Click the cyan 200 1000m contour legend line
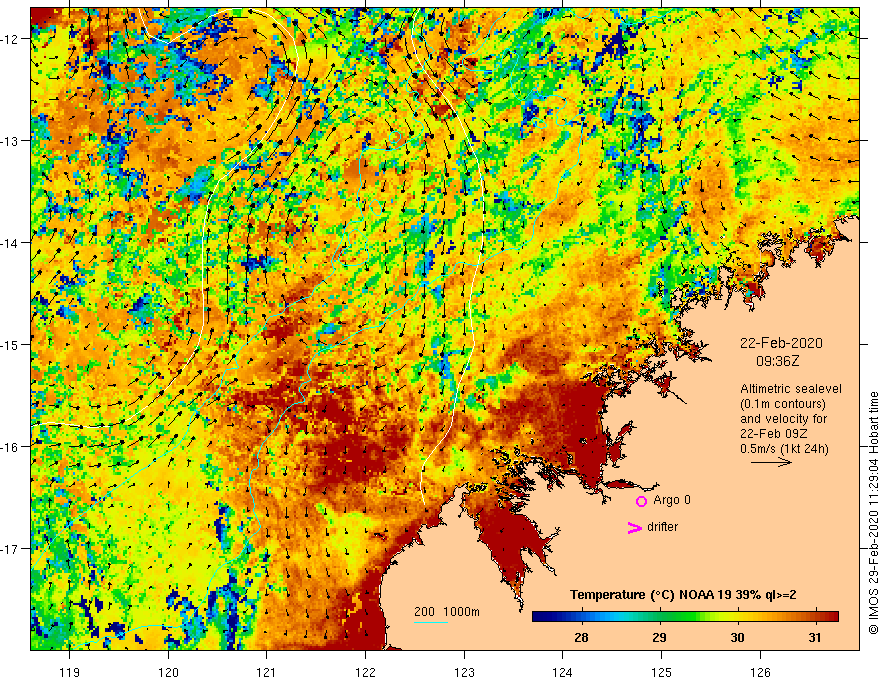Screen dimensions: 880x680 [431, 622]
